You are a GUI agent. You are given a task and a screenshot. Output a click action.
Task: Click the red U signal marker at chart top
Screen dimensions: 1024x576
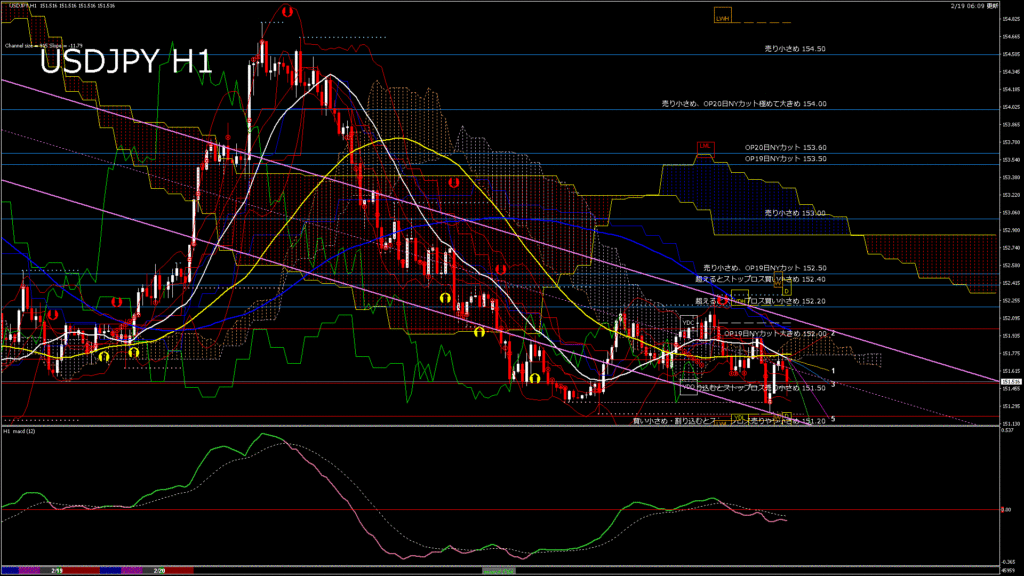click(x=287, y=11)
